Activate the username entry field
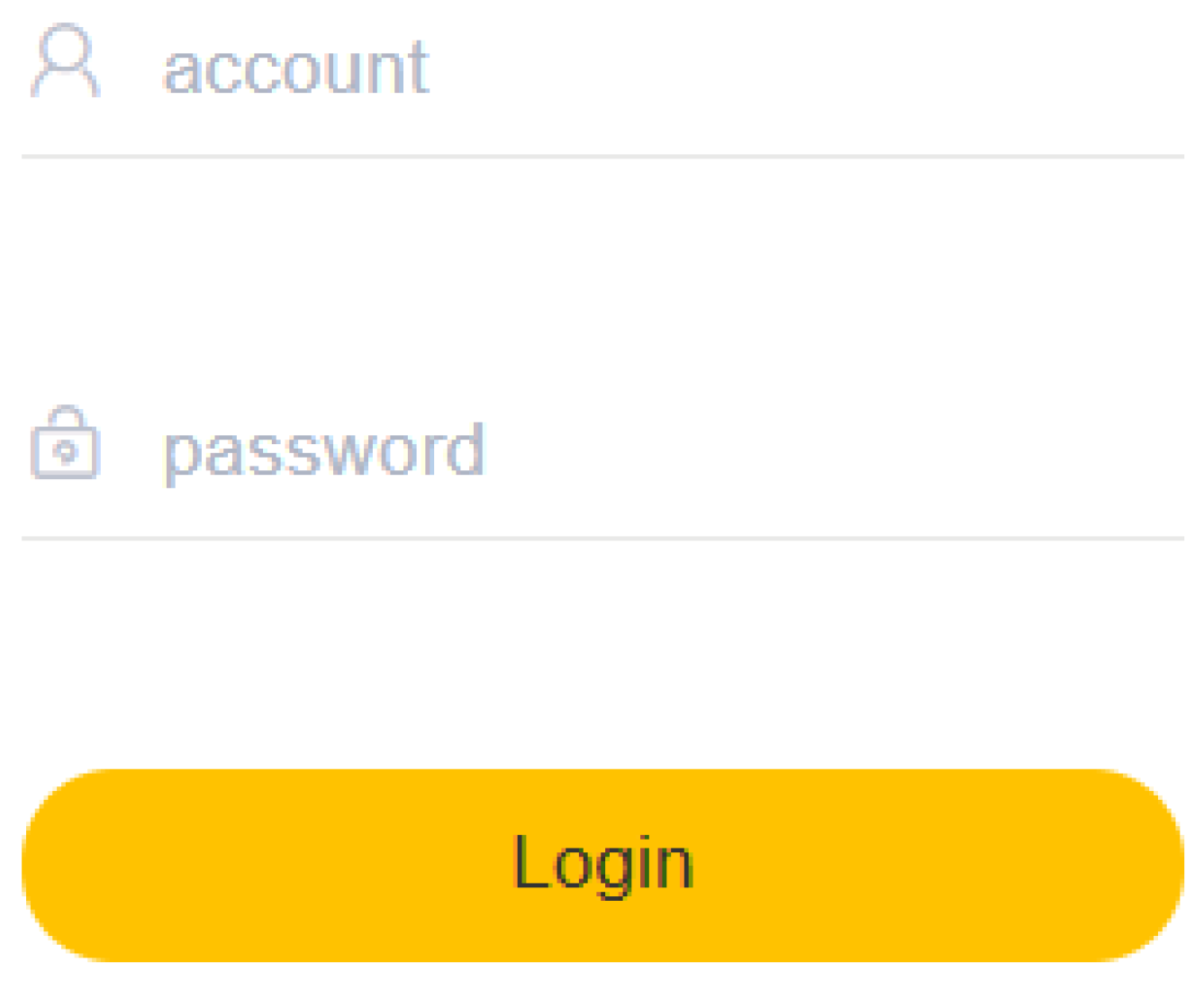 602,78
